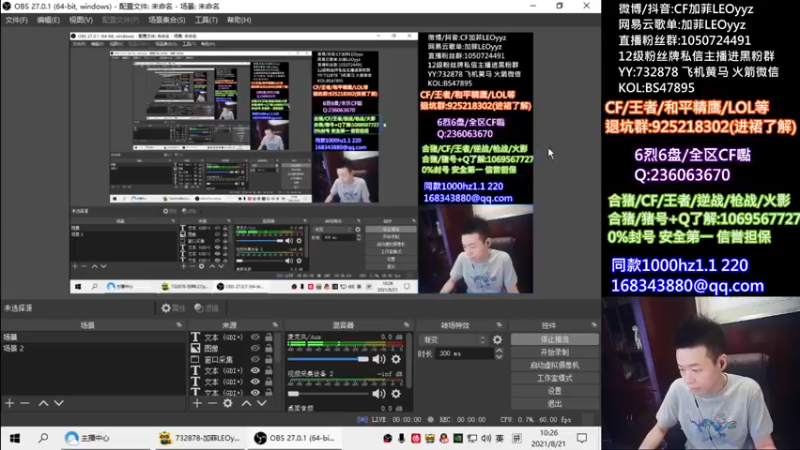The image size is (800, 450).
Task: Click the 视频采集设备 2 volume slider
Action: tap(328, 393)
